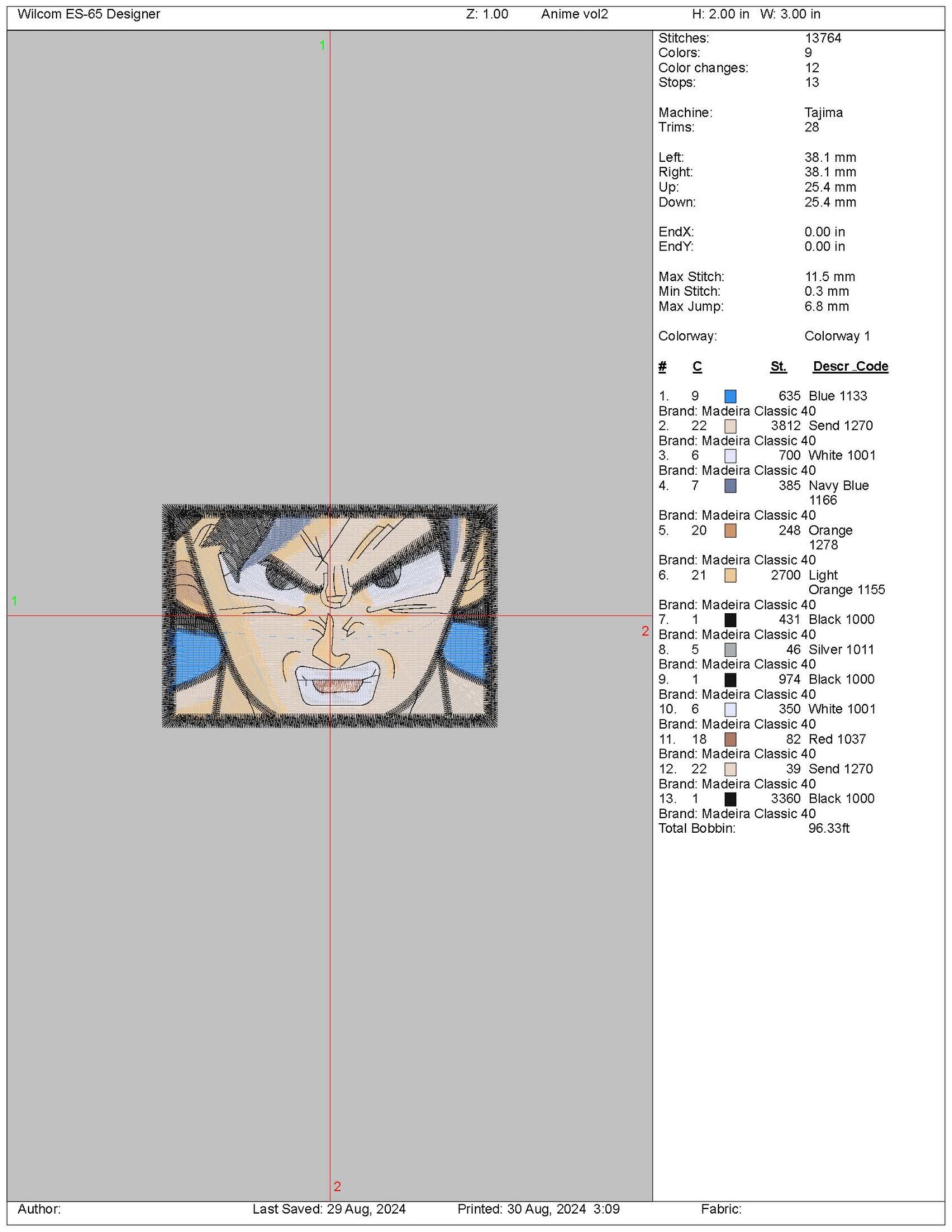Click the 'Wilcom ES-65 Designer' title text
This screenshot has height=1232, width=952.
click(x=89, y=14)
